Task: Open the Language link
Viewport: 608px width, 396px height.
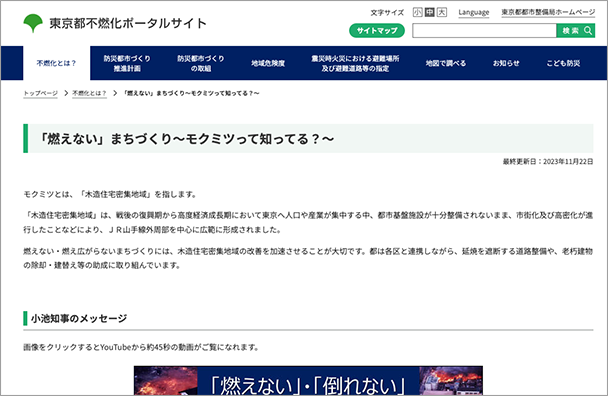Action: point(473,12)
